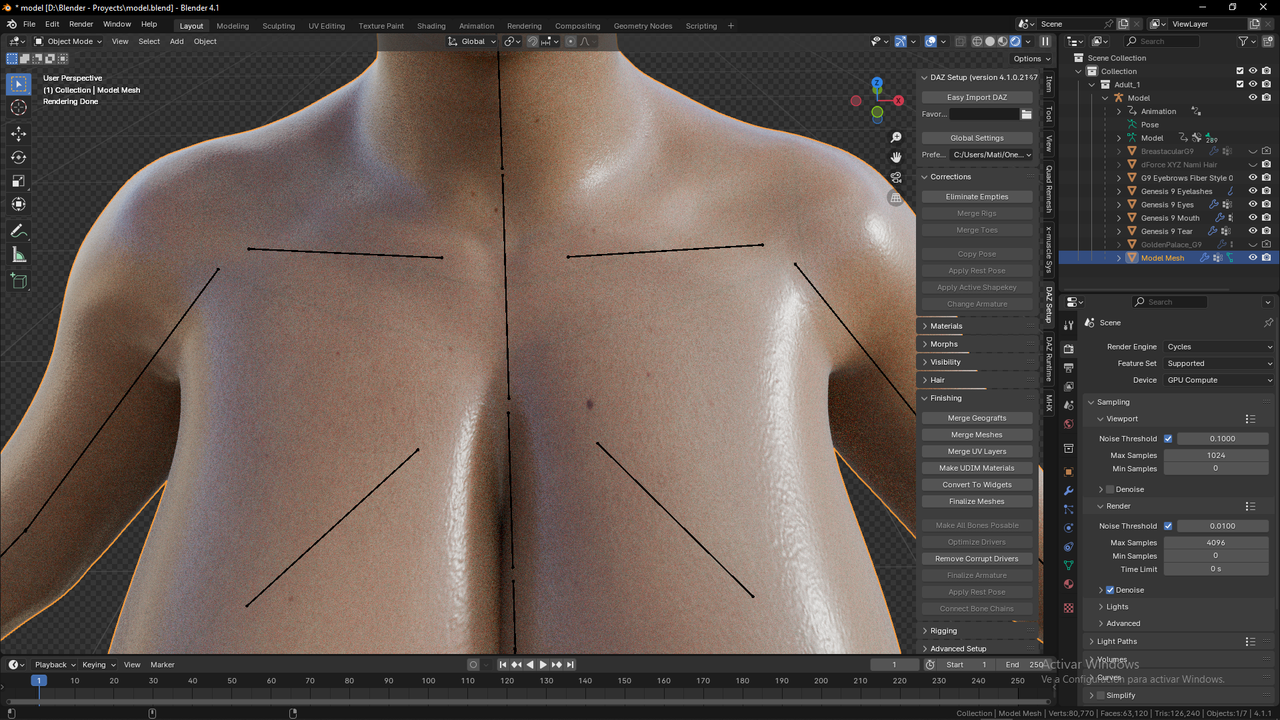This screenshot has height=720, width=1280.
Task: Open the viewport Add menu
Action: click(x=176, y=41)
